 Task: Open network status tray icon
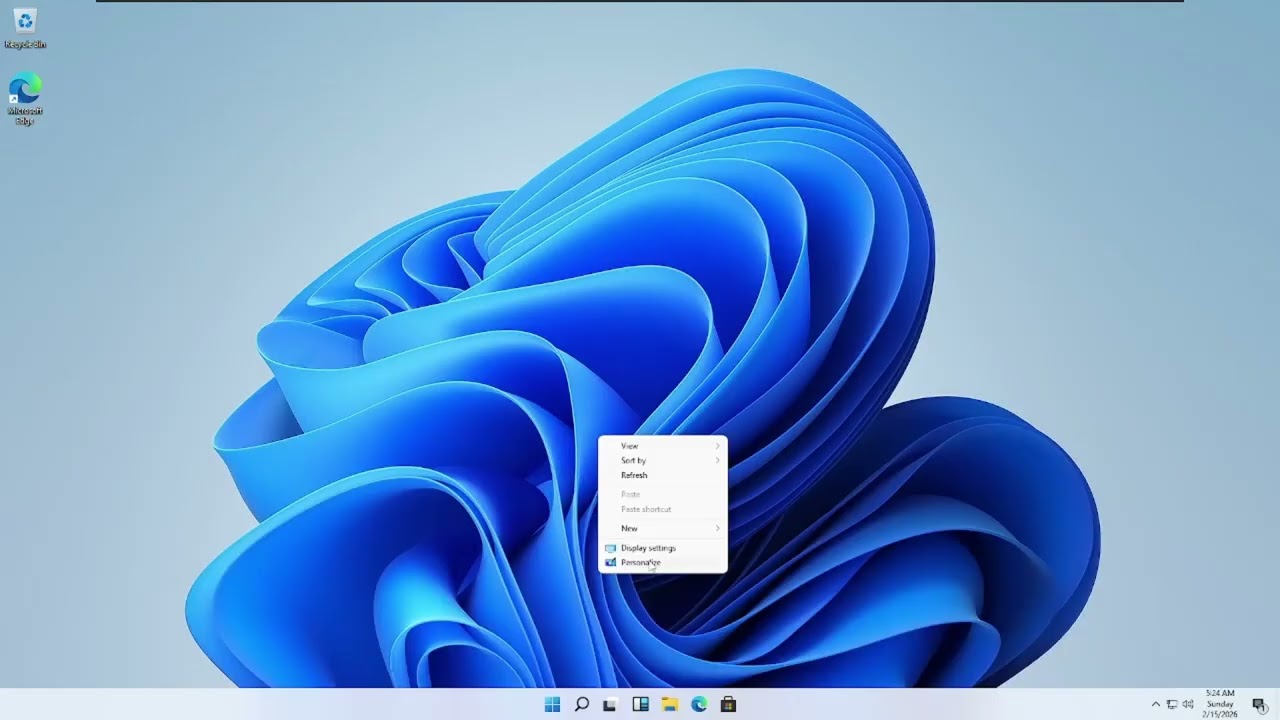(x=1172, y=704)
